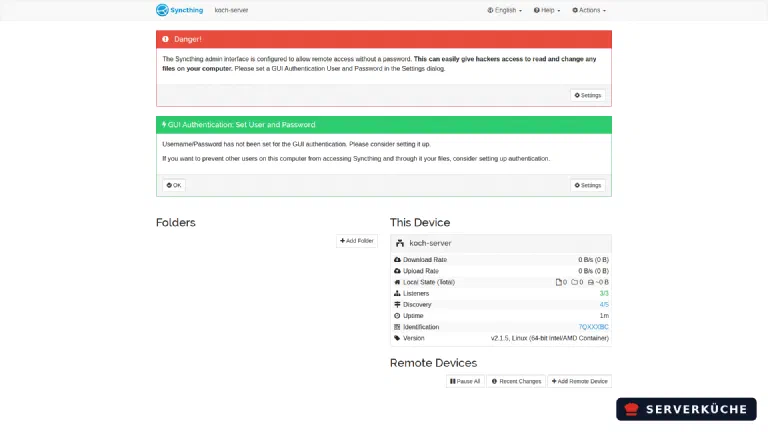Open Settings from the Danger panel
The height and width of the screenshot is (432, 768).
tap(587, 96)
